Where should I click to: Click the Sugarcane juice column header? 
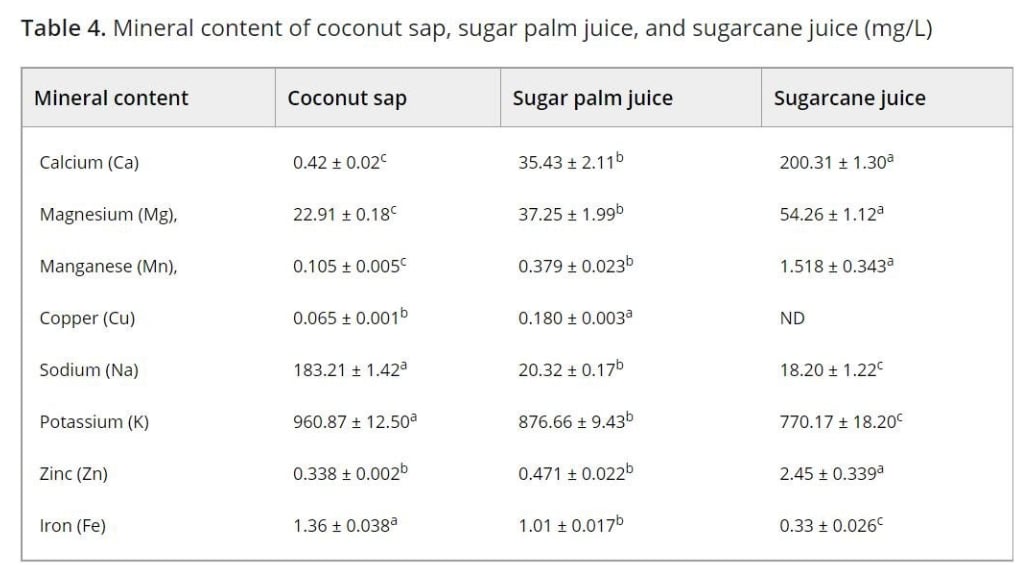point(849,98)
